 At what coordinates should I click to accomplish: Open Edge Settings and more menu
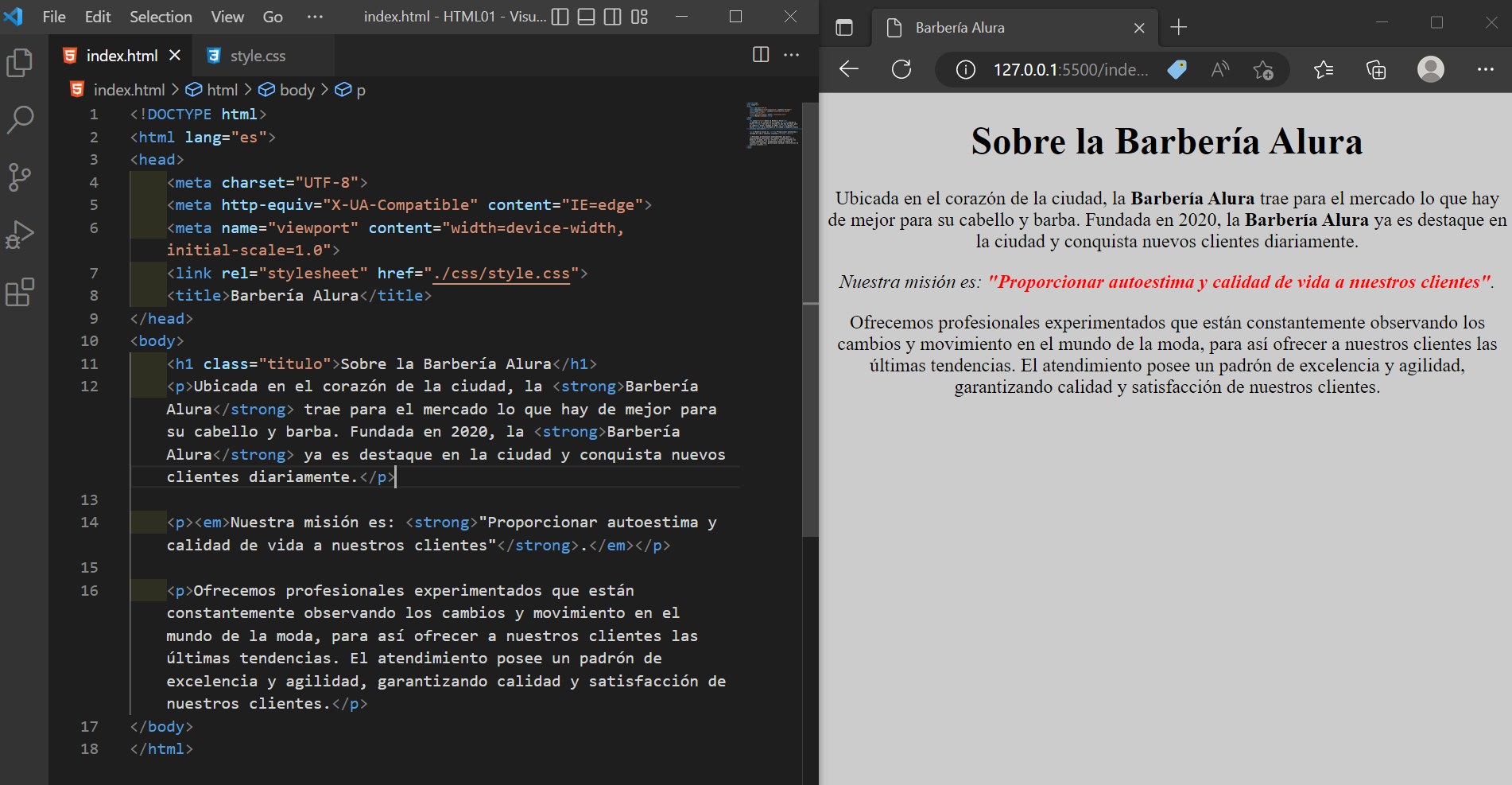pos(1486,69)
